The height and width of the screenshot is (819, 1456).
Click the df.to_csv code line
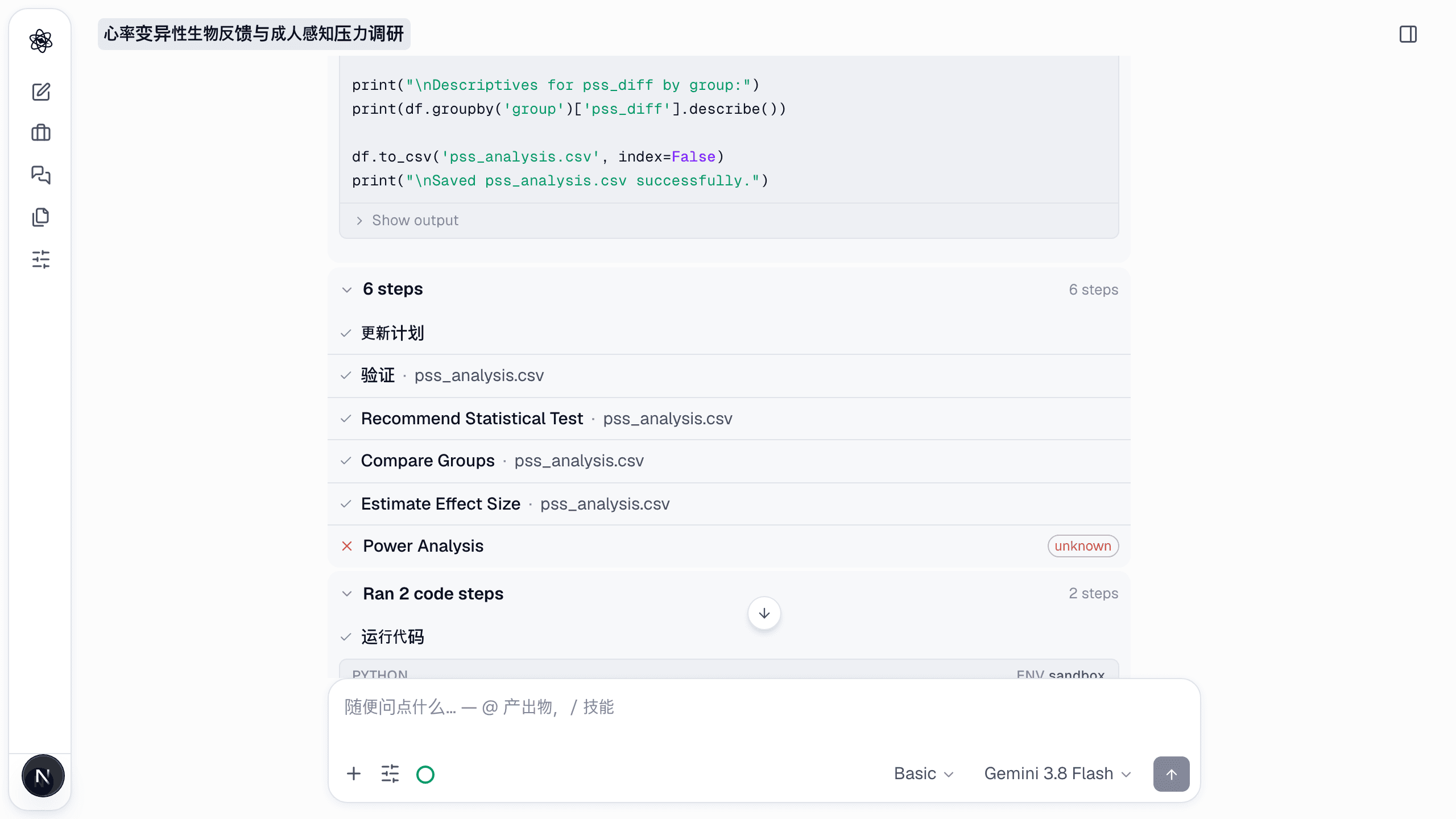(537, 156)
